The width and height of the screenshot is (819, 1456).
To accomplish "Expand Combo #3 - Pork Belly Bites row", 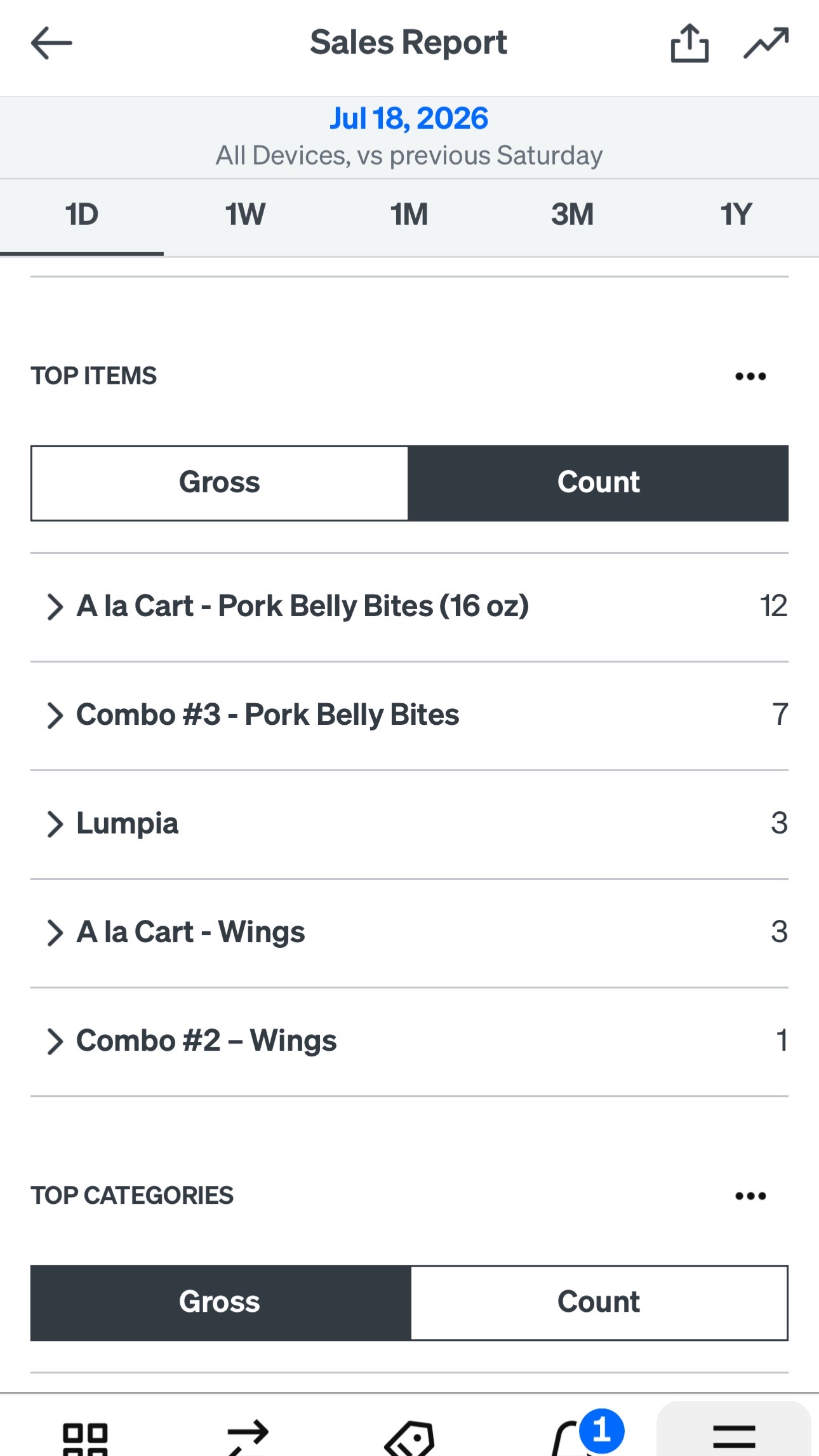I will [x=409, y=715].
